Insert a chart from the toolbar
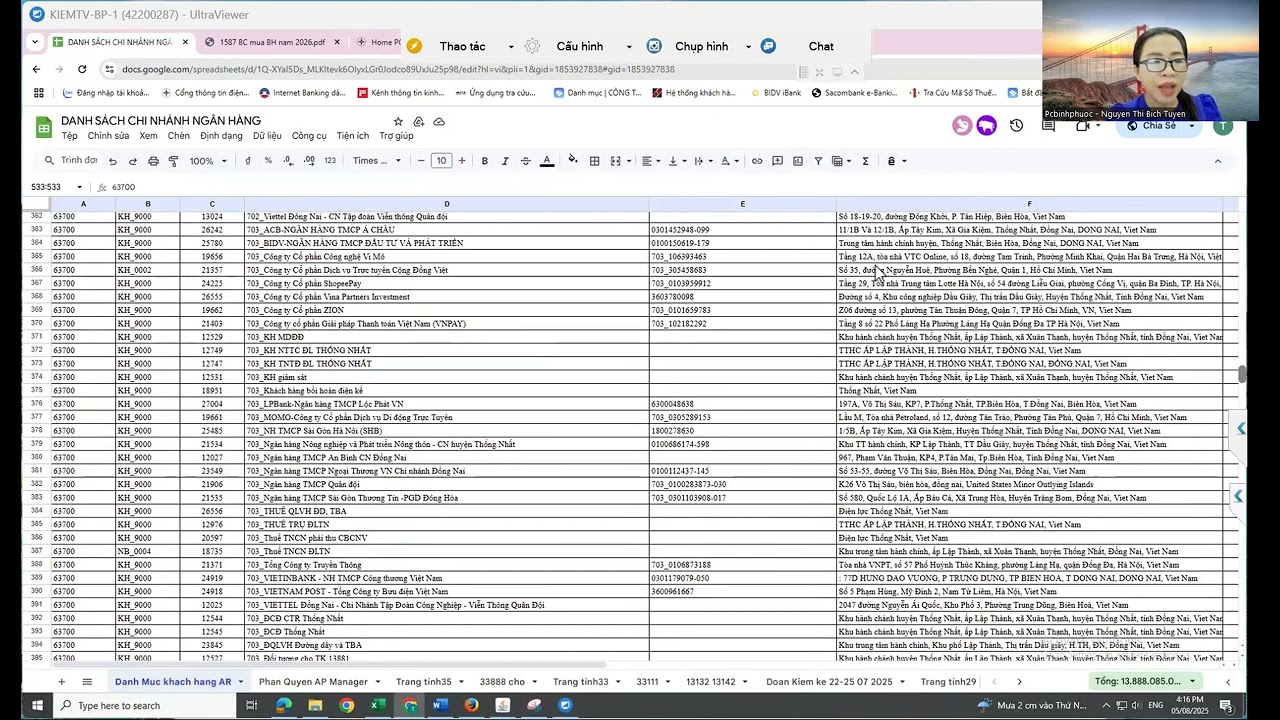 798,161
